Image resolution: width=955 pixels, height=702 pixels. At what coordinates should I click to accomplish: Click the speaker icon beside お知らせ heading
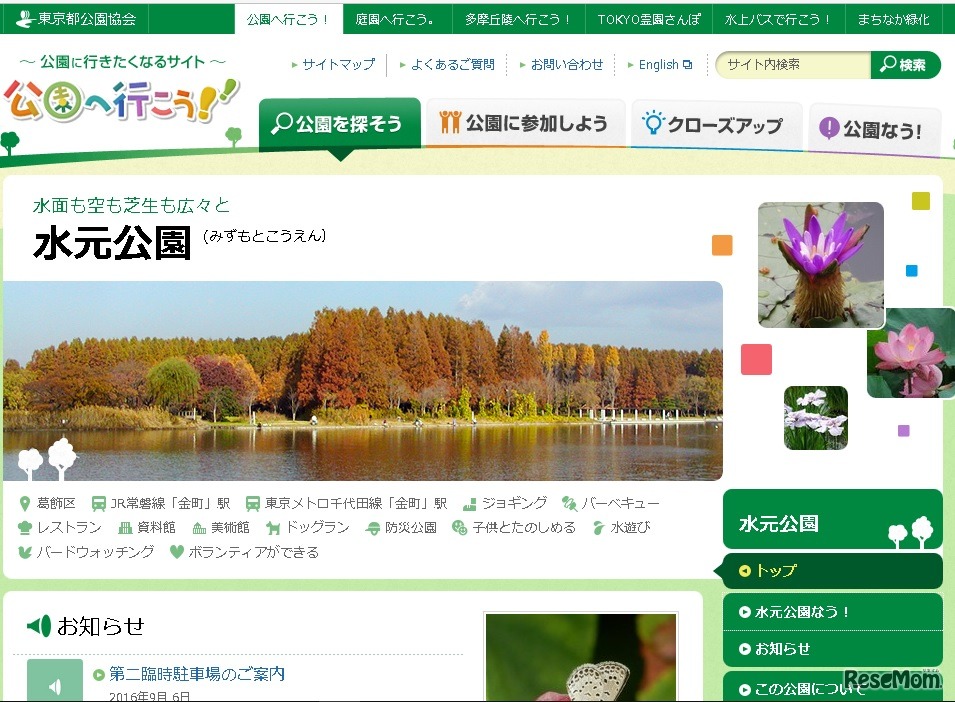(x=40, y=626)
